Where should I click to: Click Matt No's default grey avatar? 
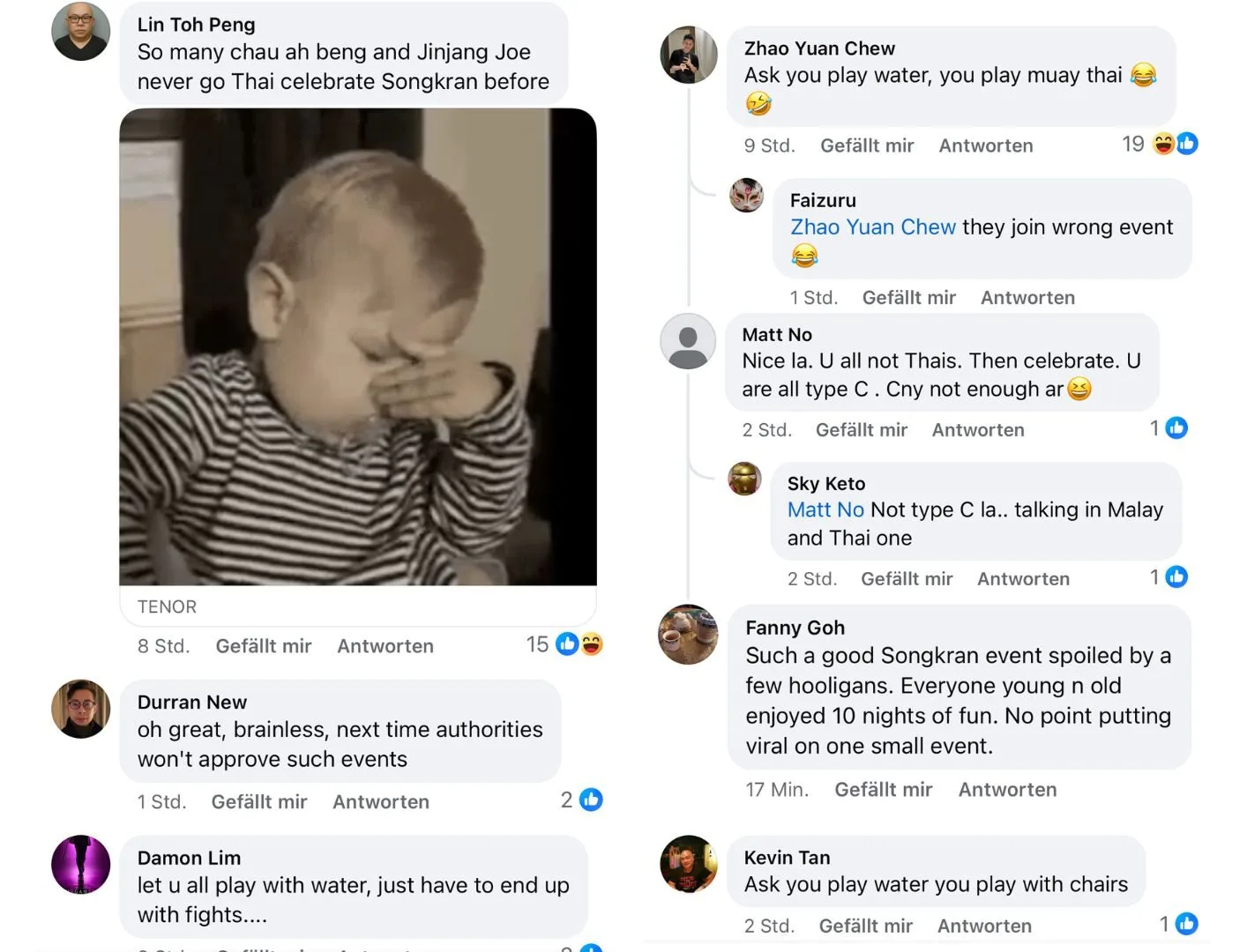pyautogui.click(x=688, y=341)
